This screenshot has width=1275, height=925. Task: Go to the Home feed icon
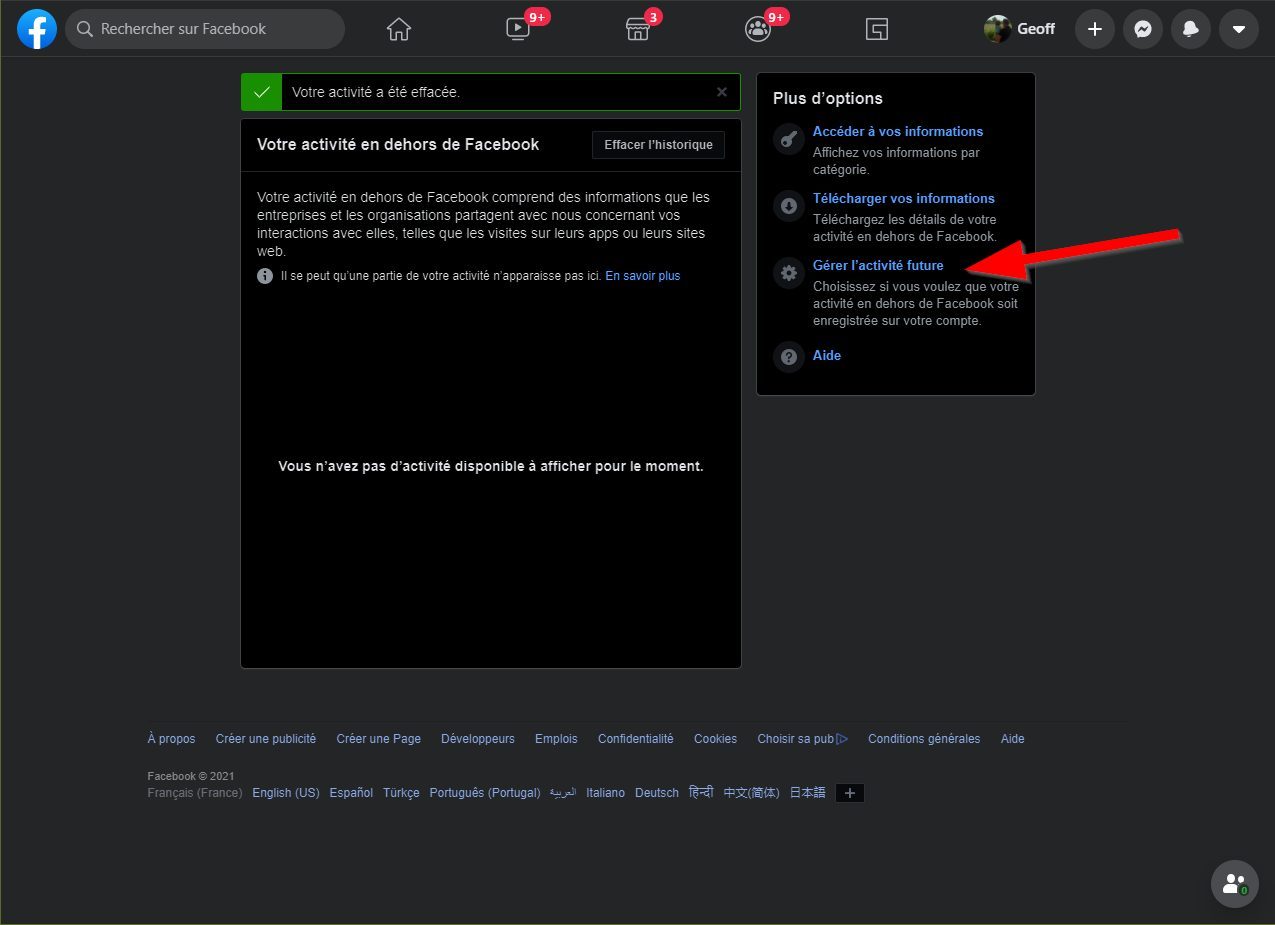pyautogui.click(x=399, y=29)
